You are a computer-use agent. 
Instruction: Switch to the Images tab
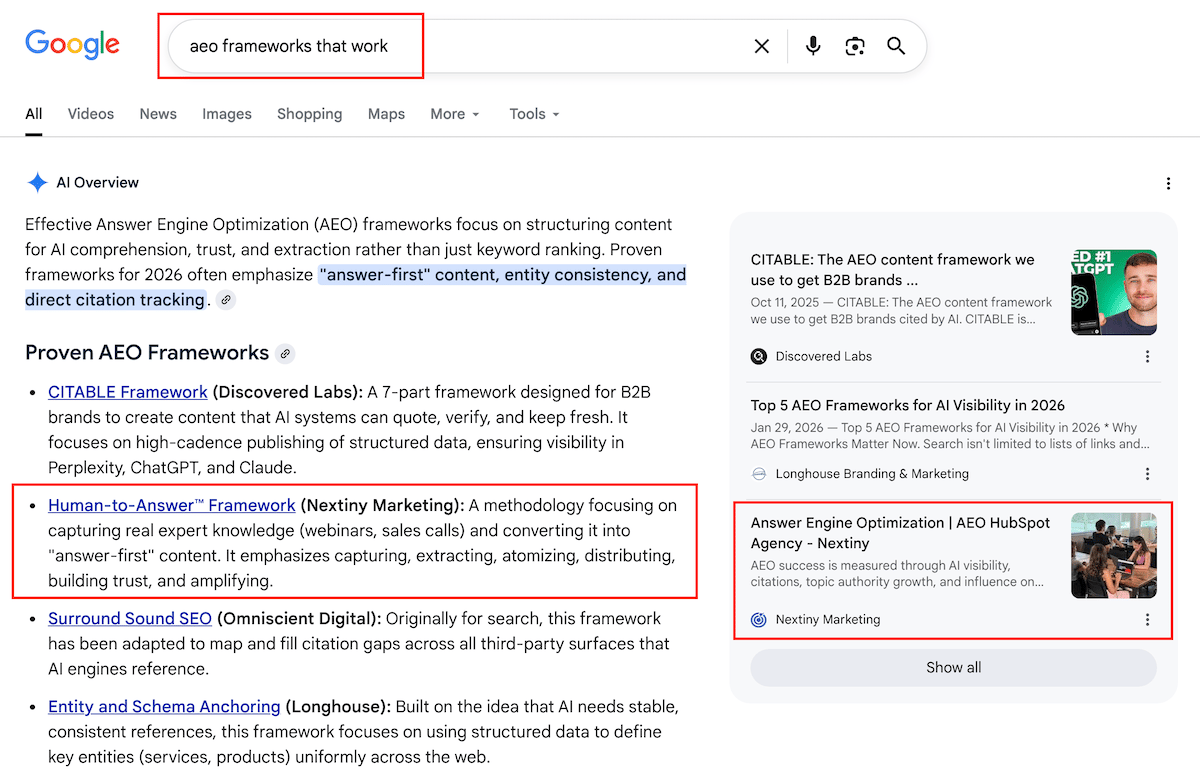tap(227, 114)
